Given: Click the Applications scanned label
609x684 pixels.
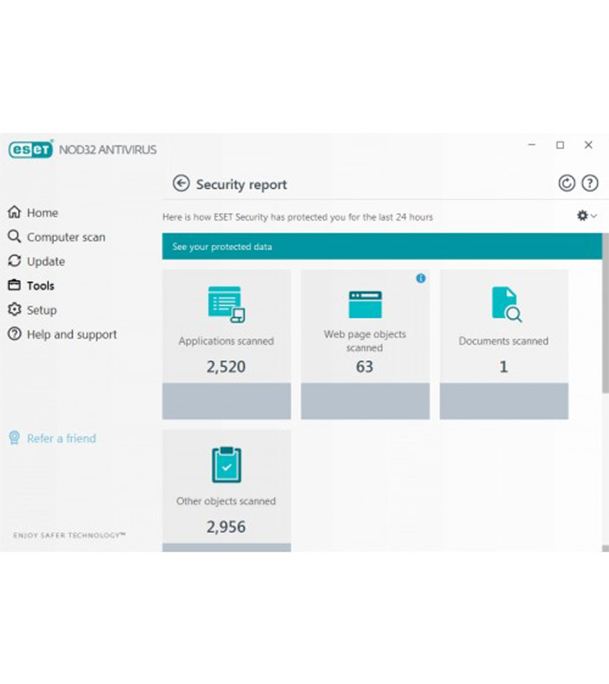Looking at the screenshot, I should (x=226, y=341).
